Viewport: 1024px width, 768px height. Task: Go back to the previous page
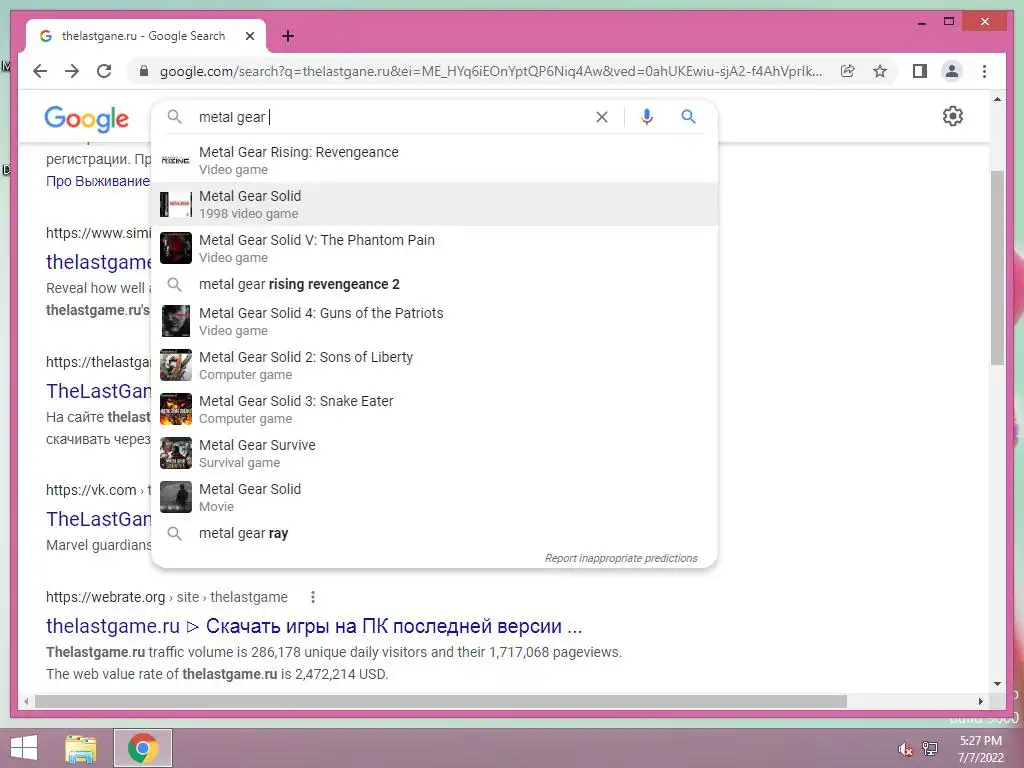click(40, 71)
